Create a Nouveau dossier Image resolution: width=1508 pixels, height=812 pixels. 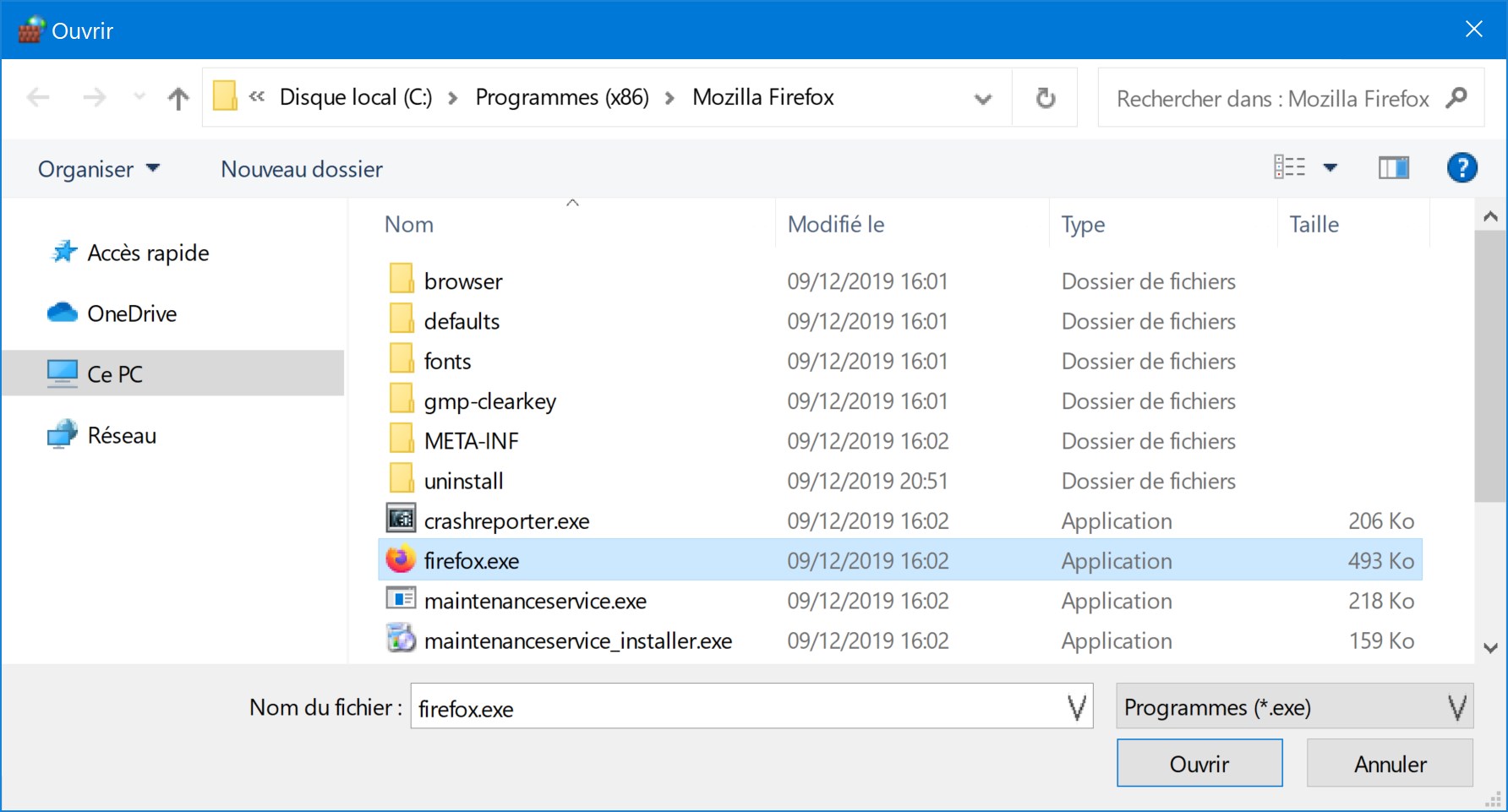302,169
